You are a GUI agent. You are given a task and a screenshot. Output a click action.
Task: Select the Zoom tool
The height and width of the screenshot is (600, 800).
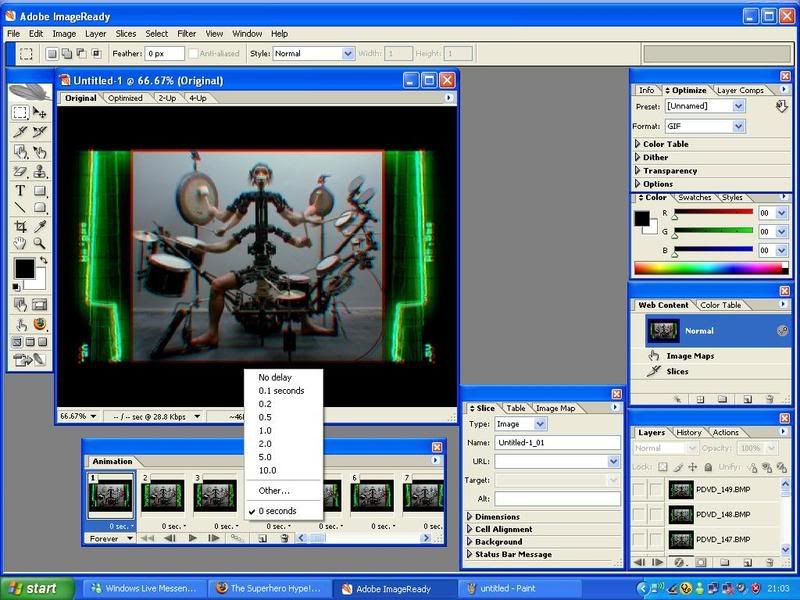click(39, 243)
